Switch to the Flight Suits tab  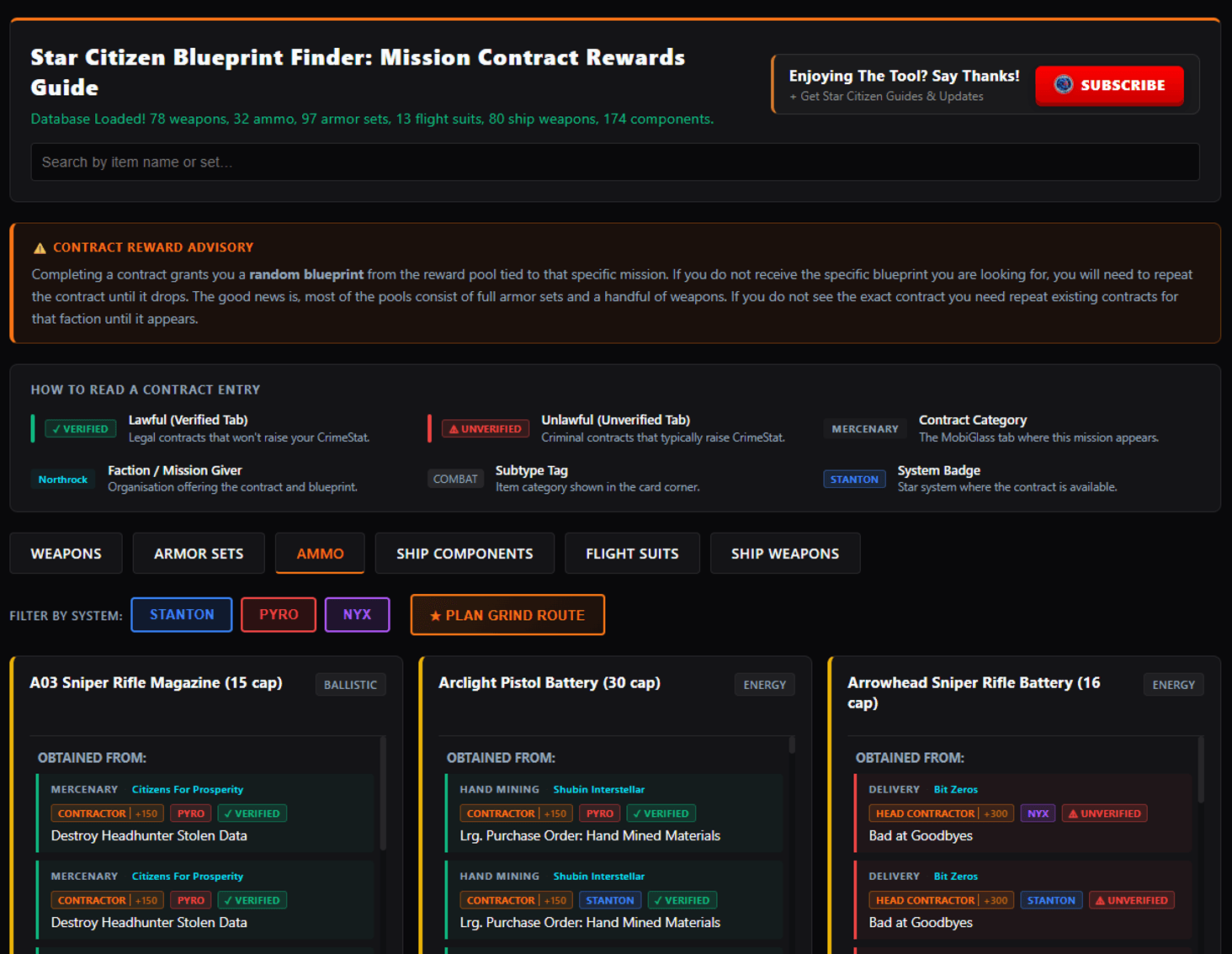632,554
